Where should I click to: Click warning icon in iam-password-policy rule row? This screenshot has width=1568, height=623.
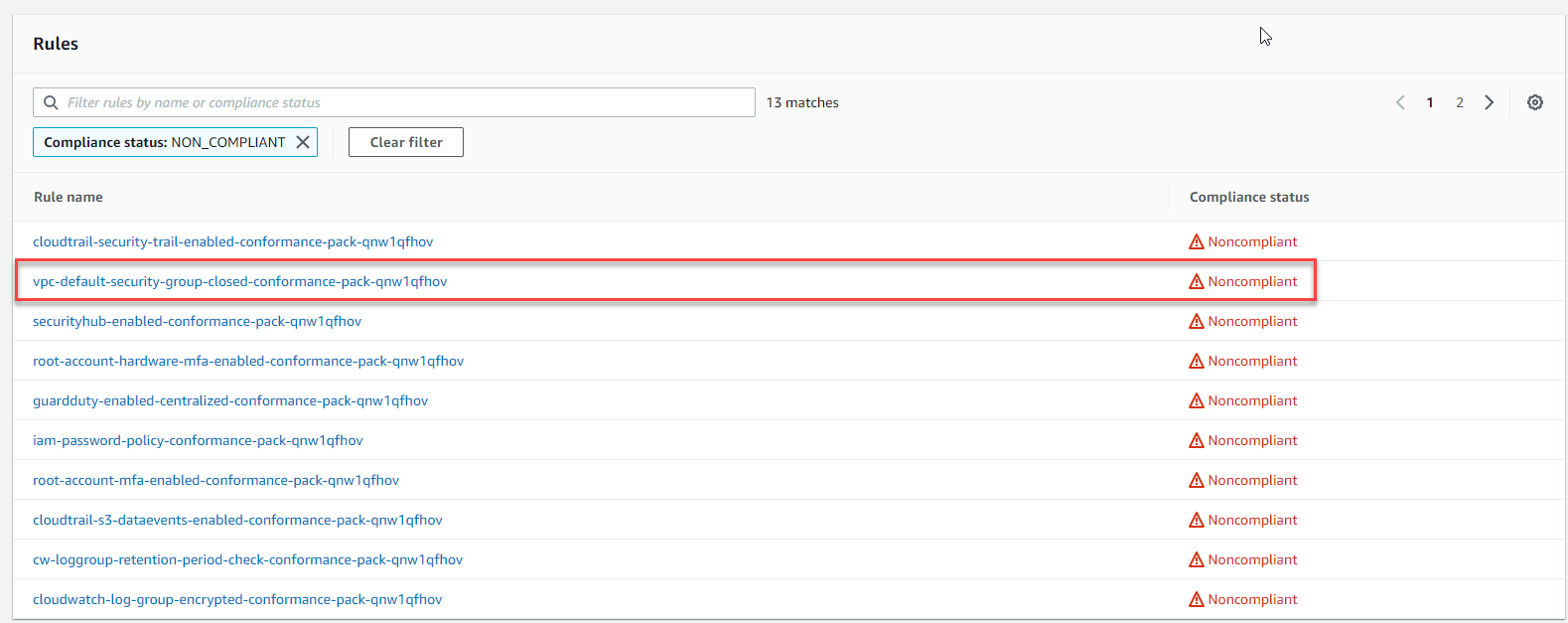coord(1196,440)
